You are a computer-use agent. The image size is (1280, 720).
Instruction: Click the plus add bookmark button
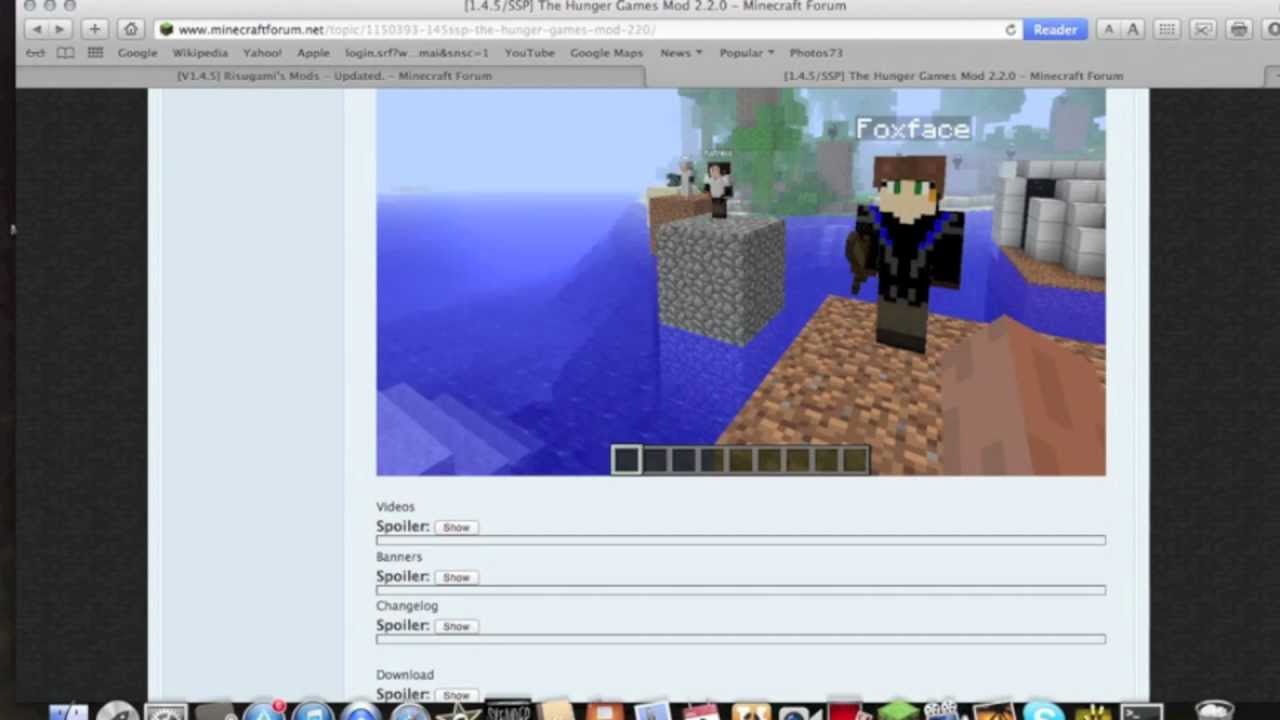(x=94, y=30)
